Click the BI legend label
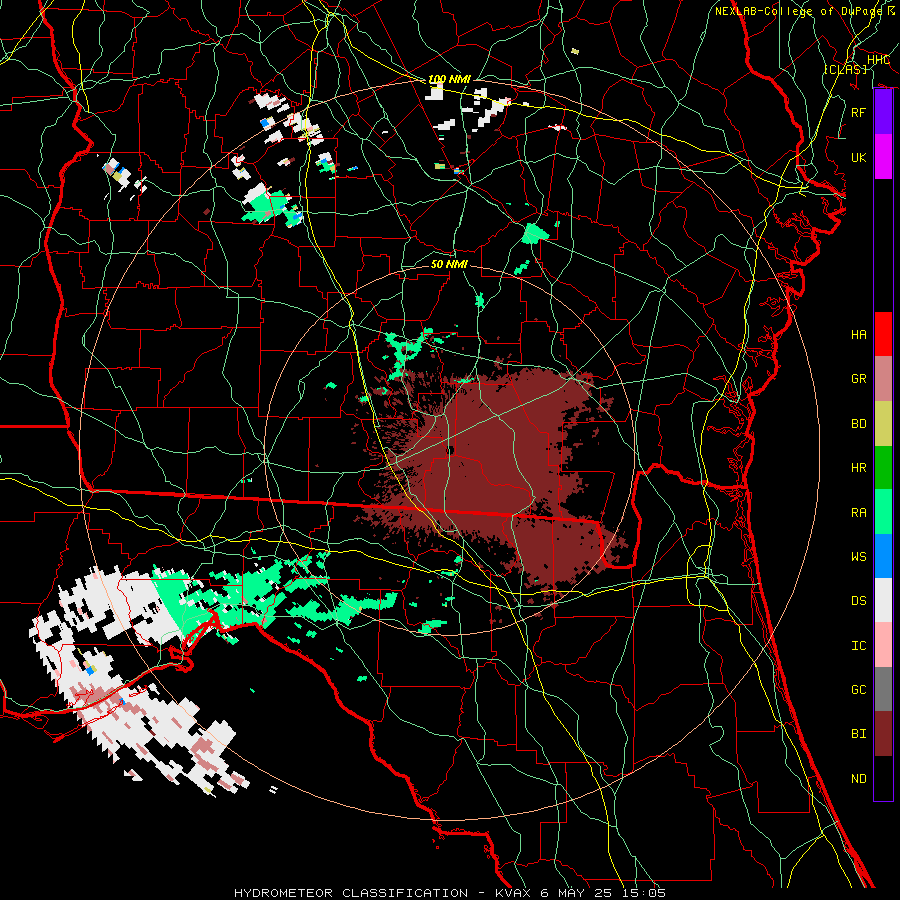 (859, 734)
